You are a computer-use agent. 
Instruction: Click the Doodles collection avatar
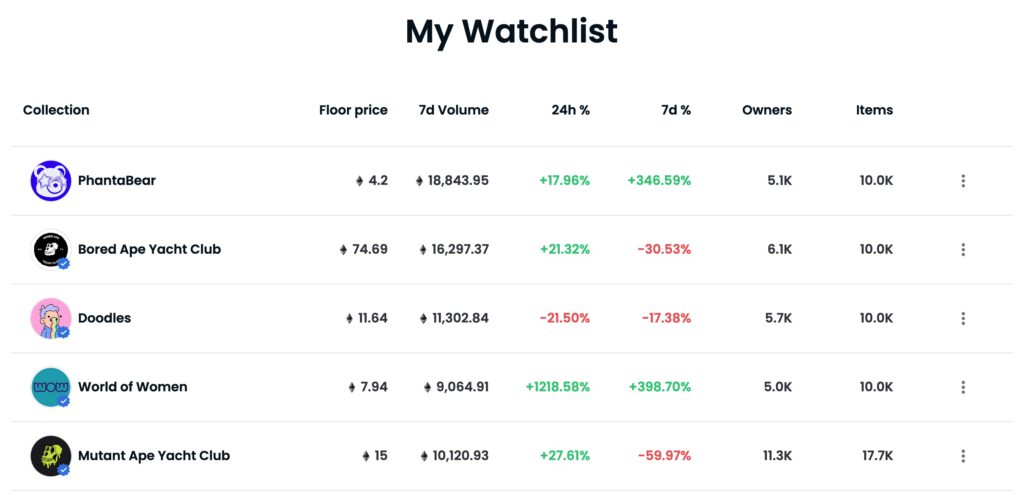click(50, 318)
